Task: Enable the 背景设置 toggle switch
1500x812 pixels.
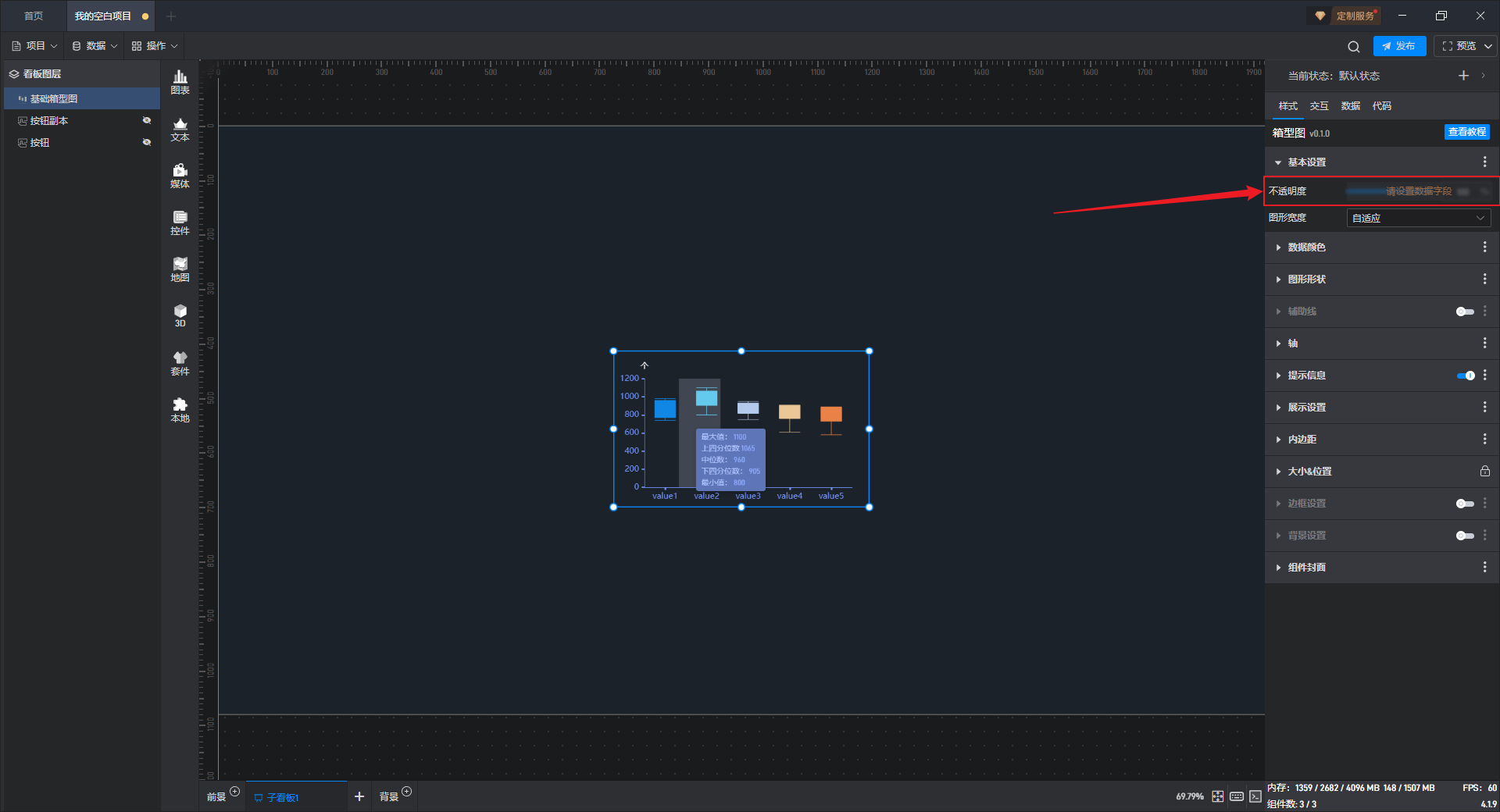Action: pyautogui.click(x=1465, y=536)
